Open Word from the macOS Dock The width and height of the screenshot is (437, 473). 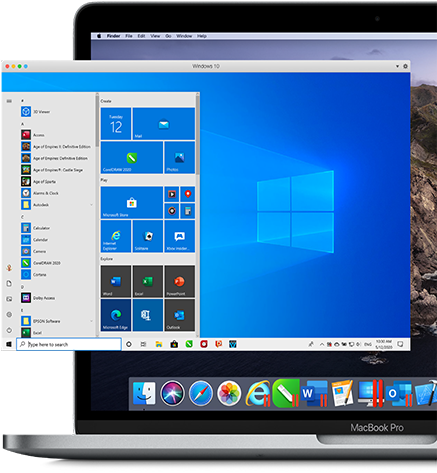pyautogui.click(x=314, y=393)
